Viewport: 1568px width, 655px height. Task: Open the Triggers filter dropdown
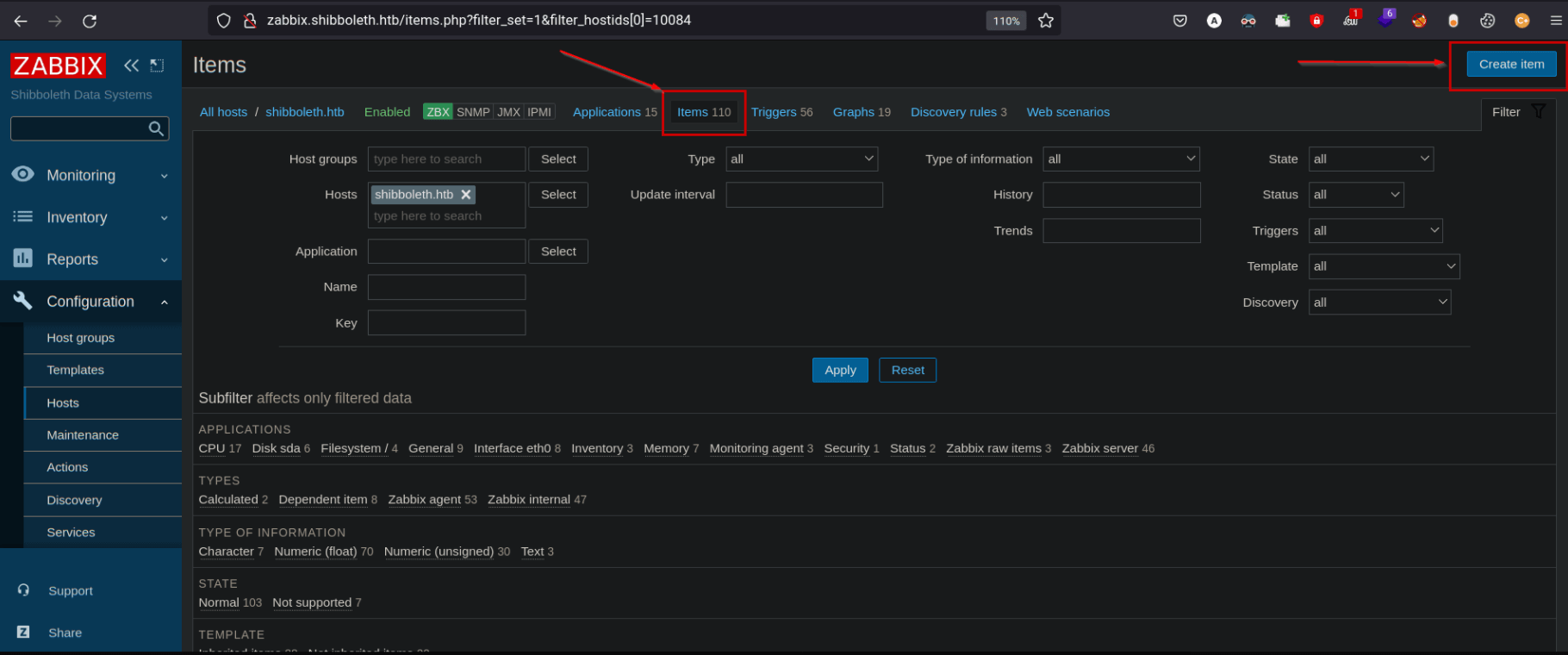pos(1376,230)
